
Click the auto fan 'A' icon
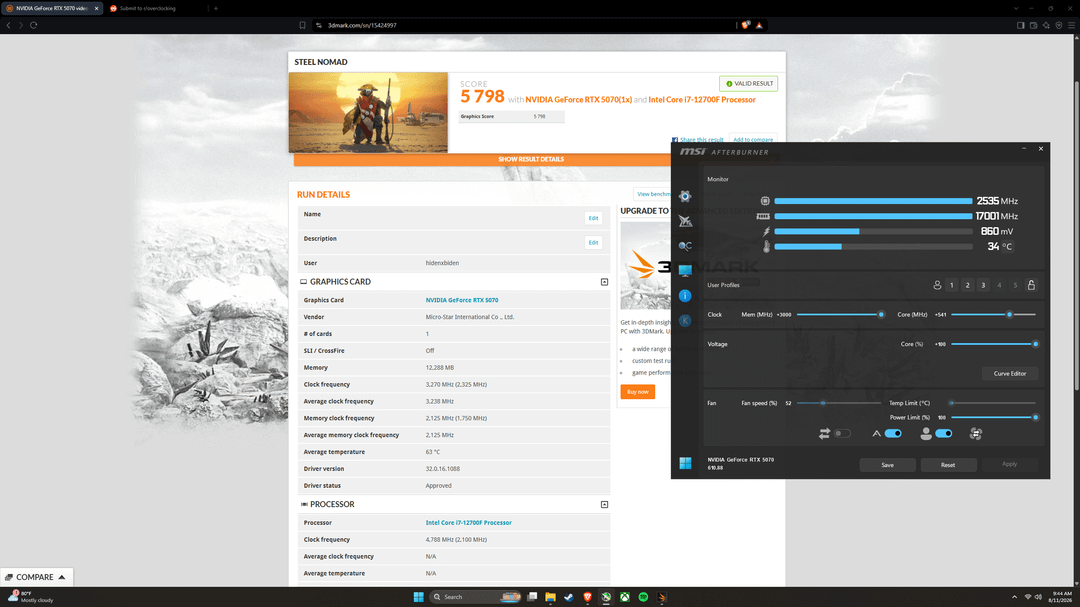[876, 433]
